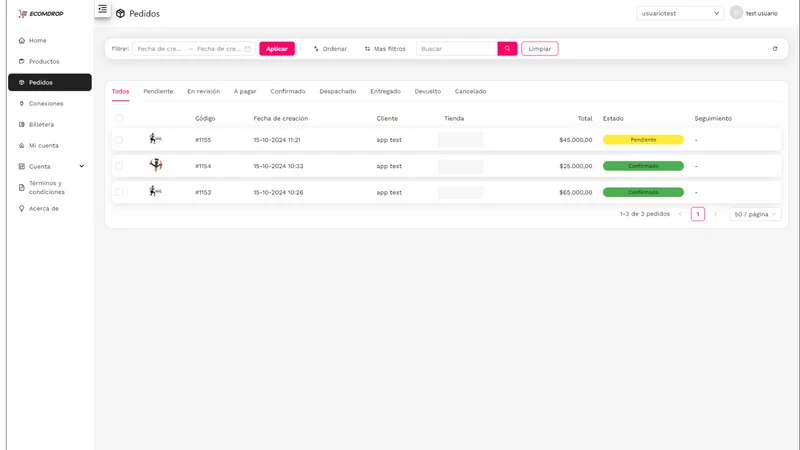Click the Aplicar button
This screenshot has width=800, height=450.
[277, 48]
